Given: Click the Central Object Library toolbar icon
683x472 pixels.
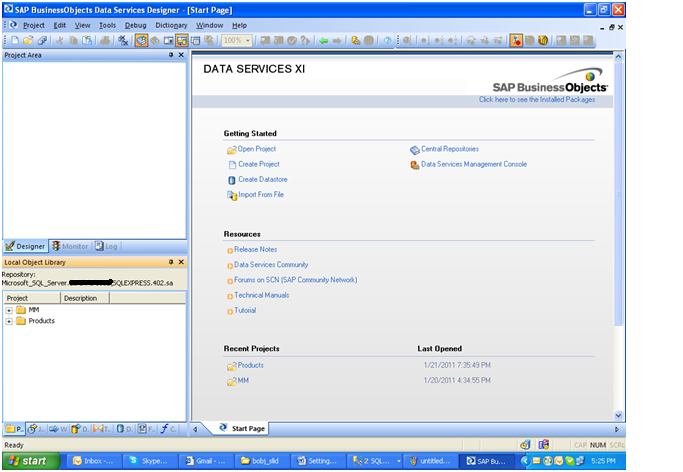Looking at the screenshot, I should (x=155, y=40).
